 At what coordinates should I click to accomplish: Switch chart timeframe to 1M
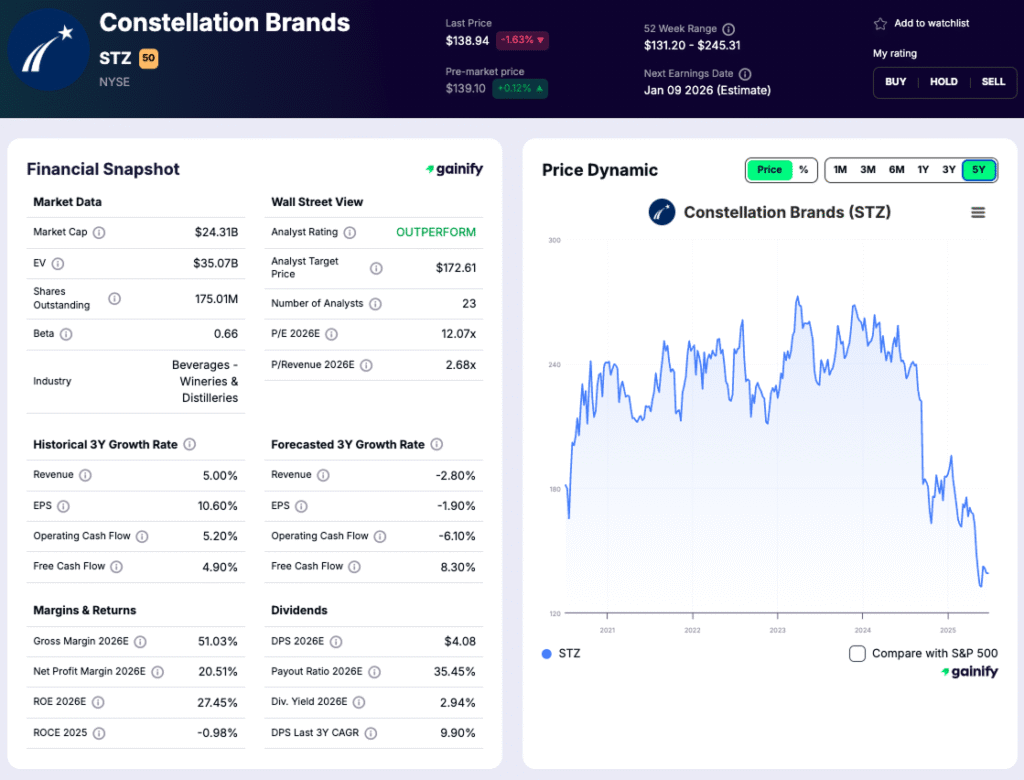[840, 170]
